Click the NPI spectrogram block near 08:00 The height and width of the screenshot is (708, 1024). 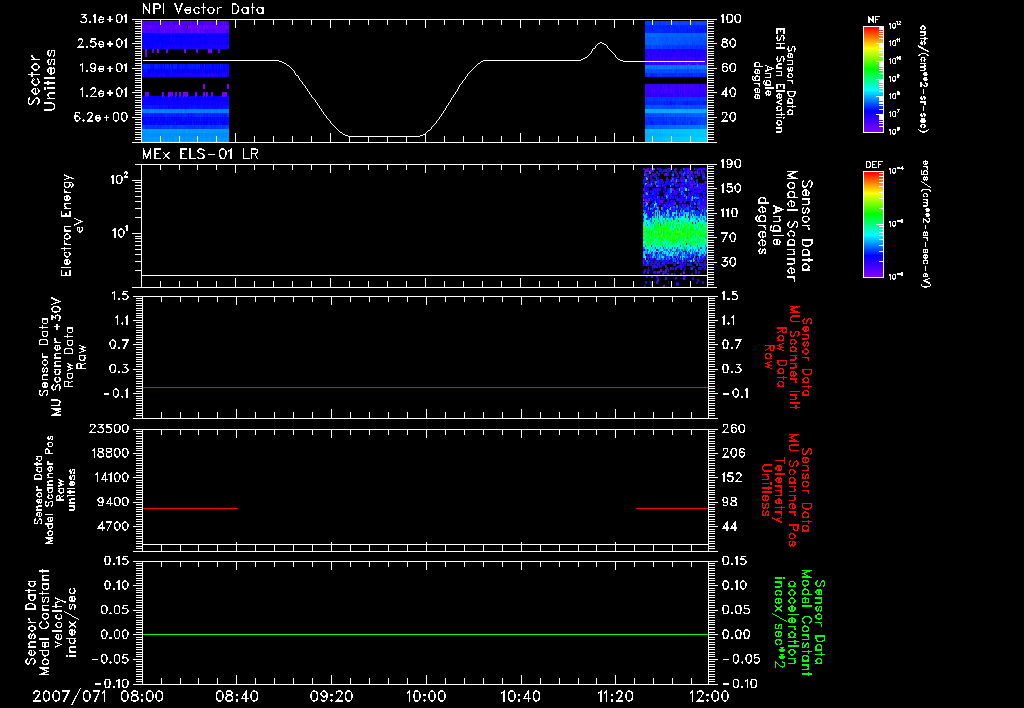point(185,81)
